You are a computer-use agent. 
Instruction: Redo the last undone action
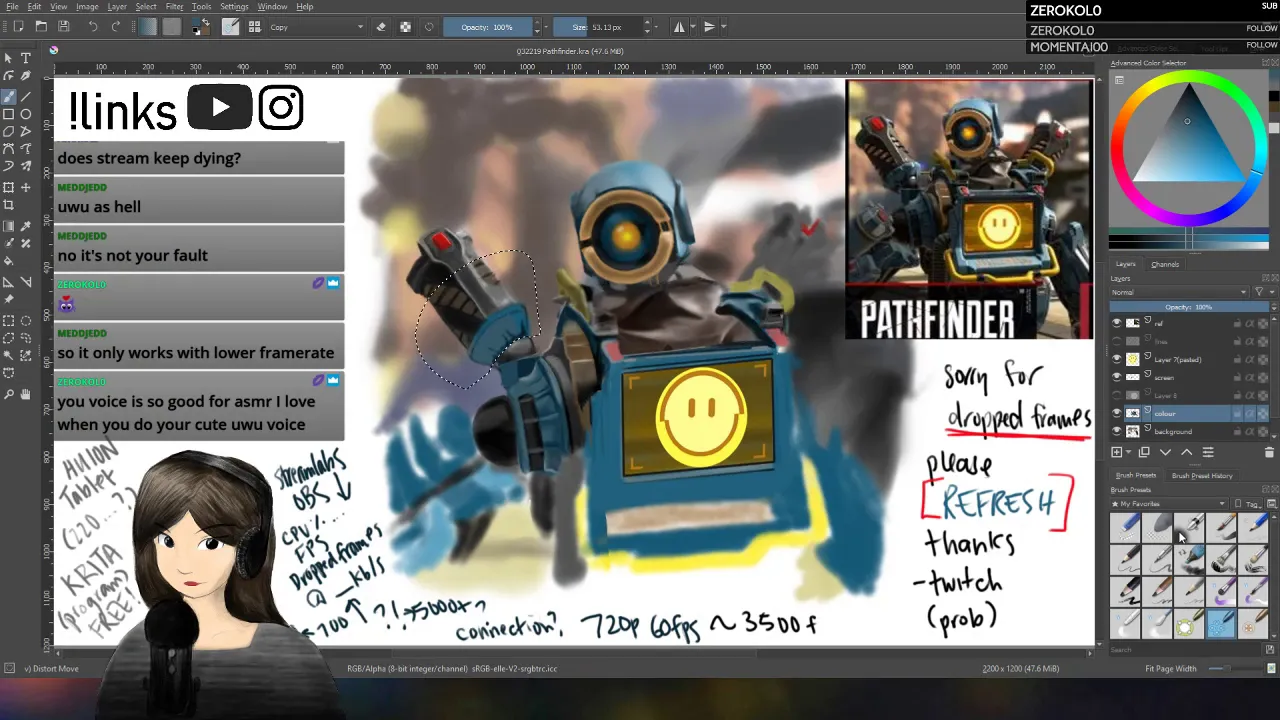[x=116, y=27]
